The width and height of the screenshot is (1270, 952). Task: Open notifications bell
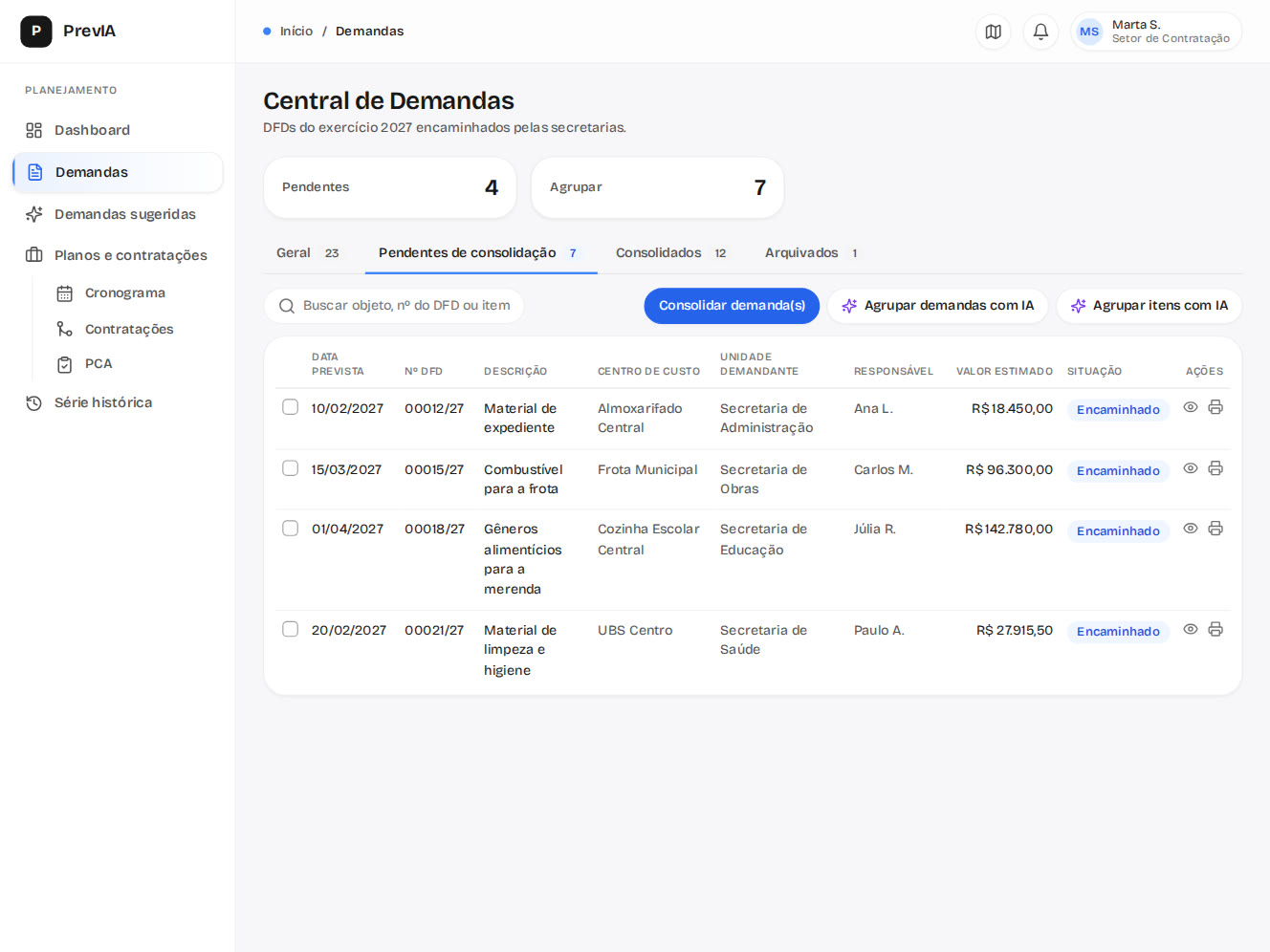tap(1040, 32)
